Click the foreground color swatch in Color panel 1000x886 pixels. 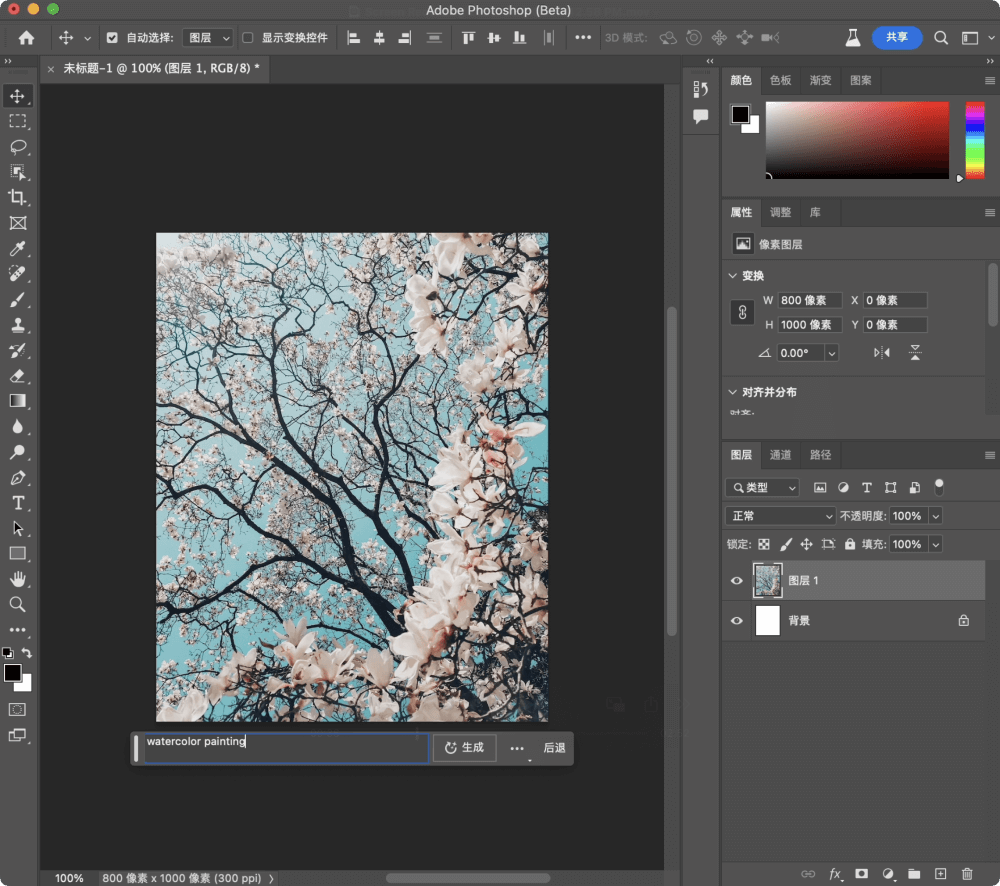point(740,114)
